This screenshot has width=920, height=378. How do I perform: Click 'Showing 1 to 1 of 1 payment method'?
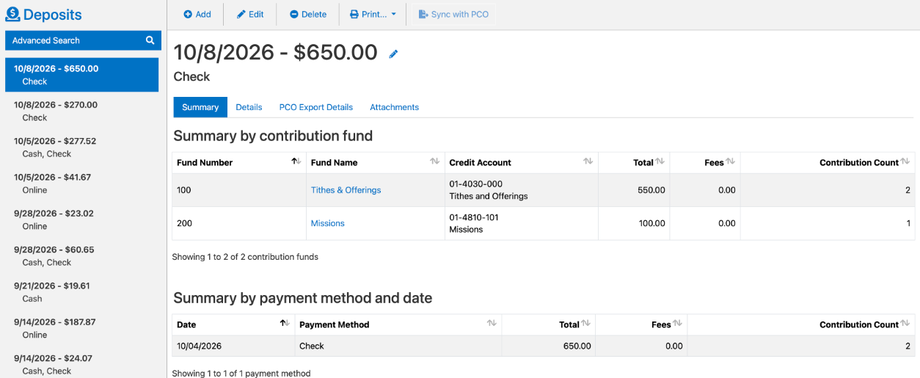point(241,373)
